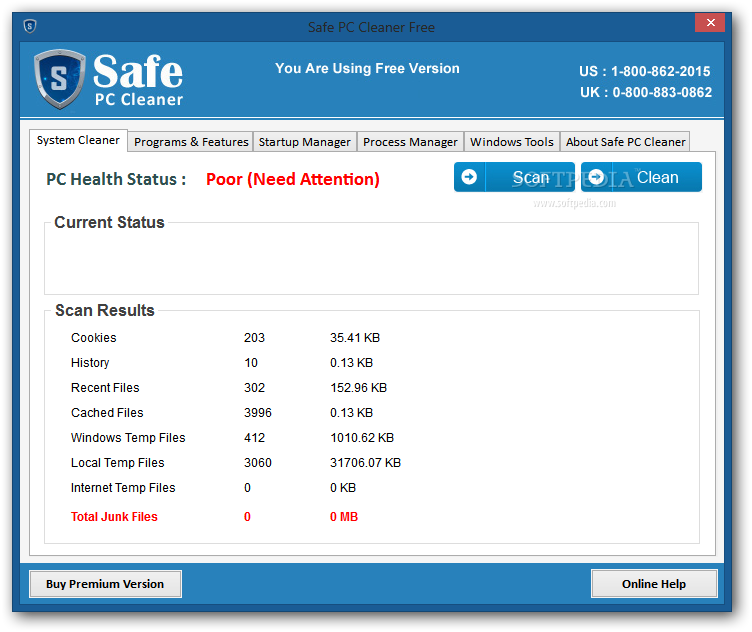Click the Clean button arrow icon
The height and width of the screenshot is (632, 752).
coord(596,177)
